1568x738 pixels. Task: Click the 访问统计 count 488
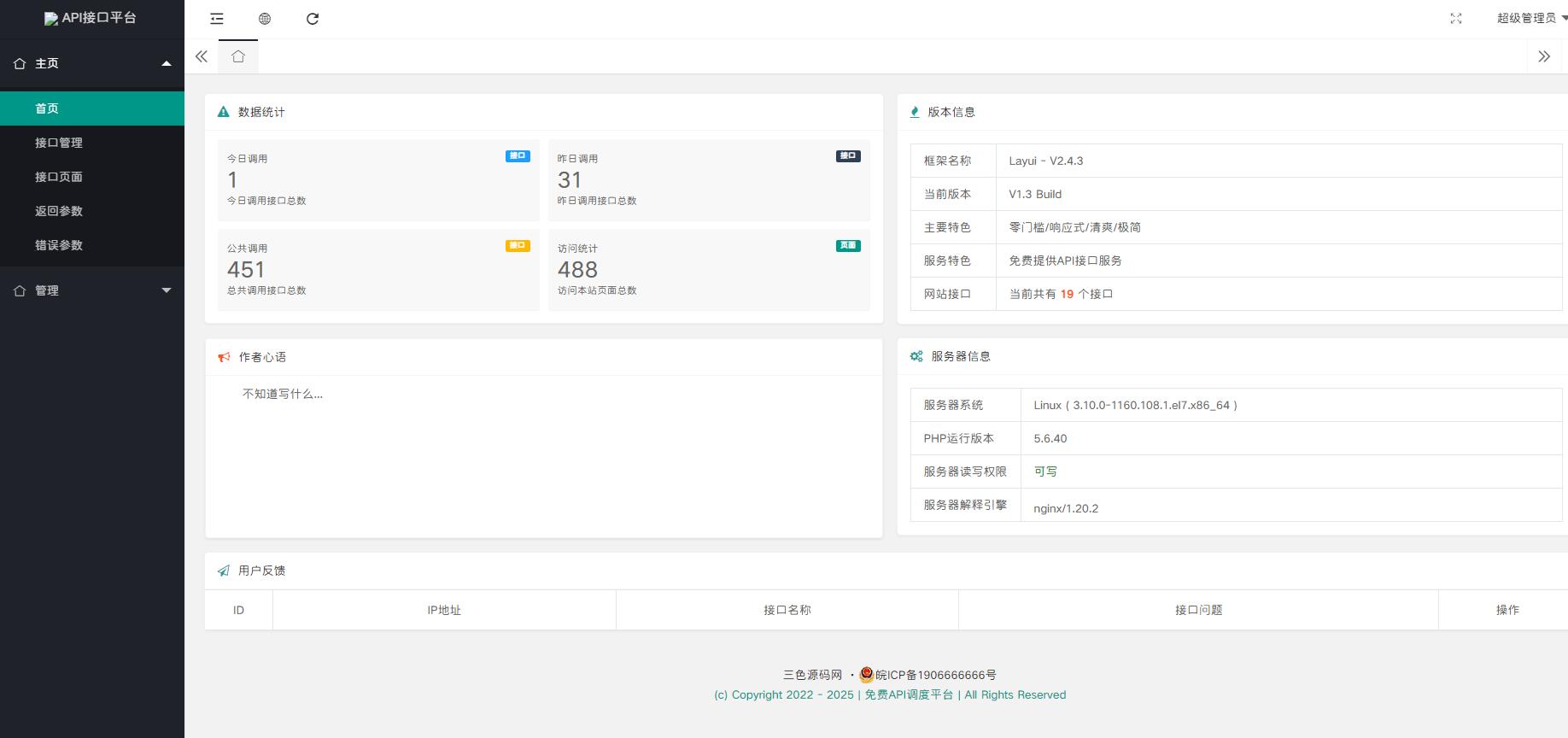click(x=577, y=270)
